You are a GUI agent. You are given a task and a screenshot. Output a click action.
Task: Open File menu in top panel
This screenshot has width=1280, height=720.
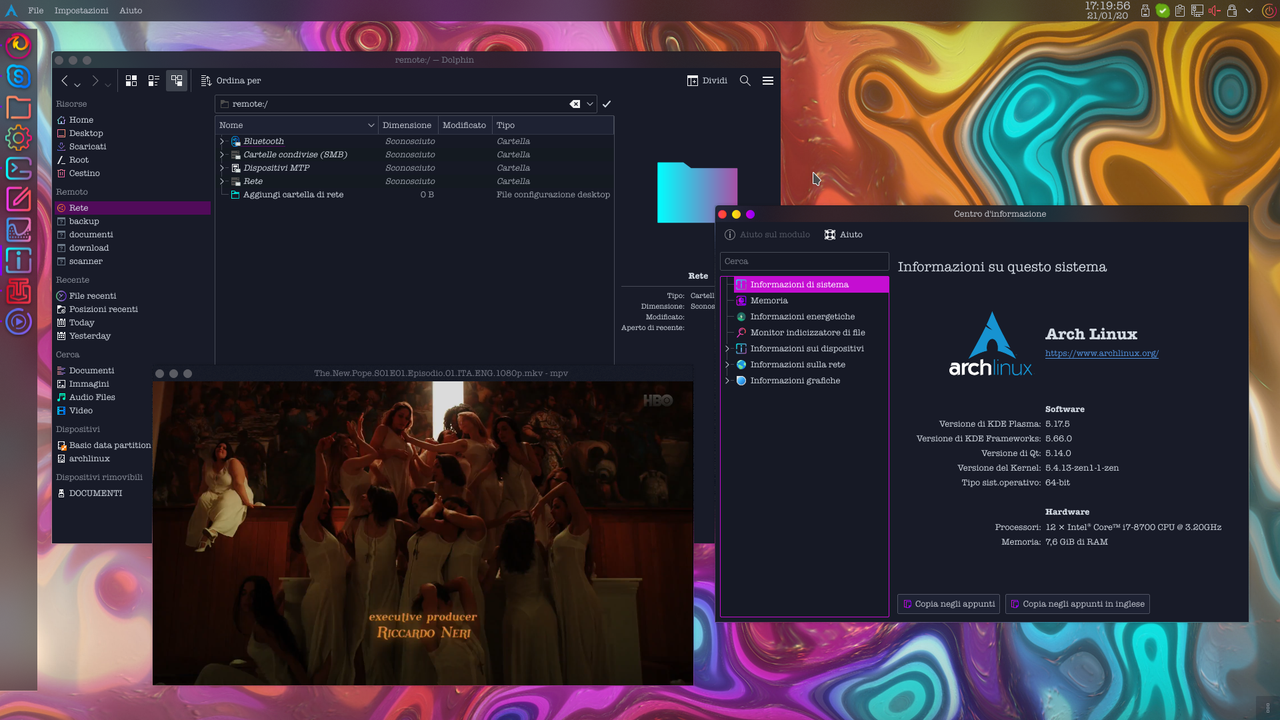click(36, 11)
